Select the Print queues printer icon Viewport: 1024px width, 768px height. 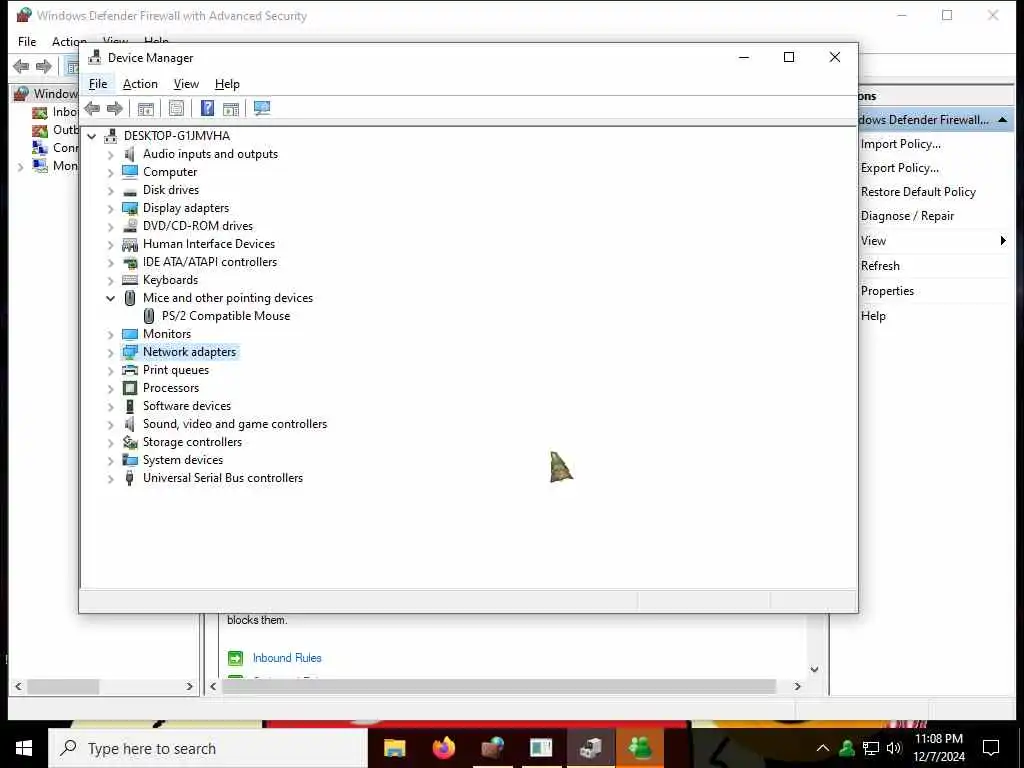(x=130, y=370)
